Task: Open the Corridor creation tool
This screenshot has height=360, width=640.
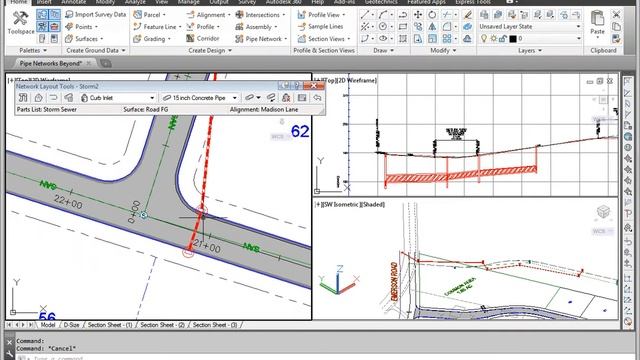Action: [203, 38]
